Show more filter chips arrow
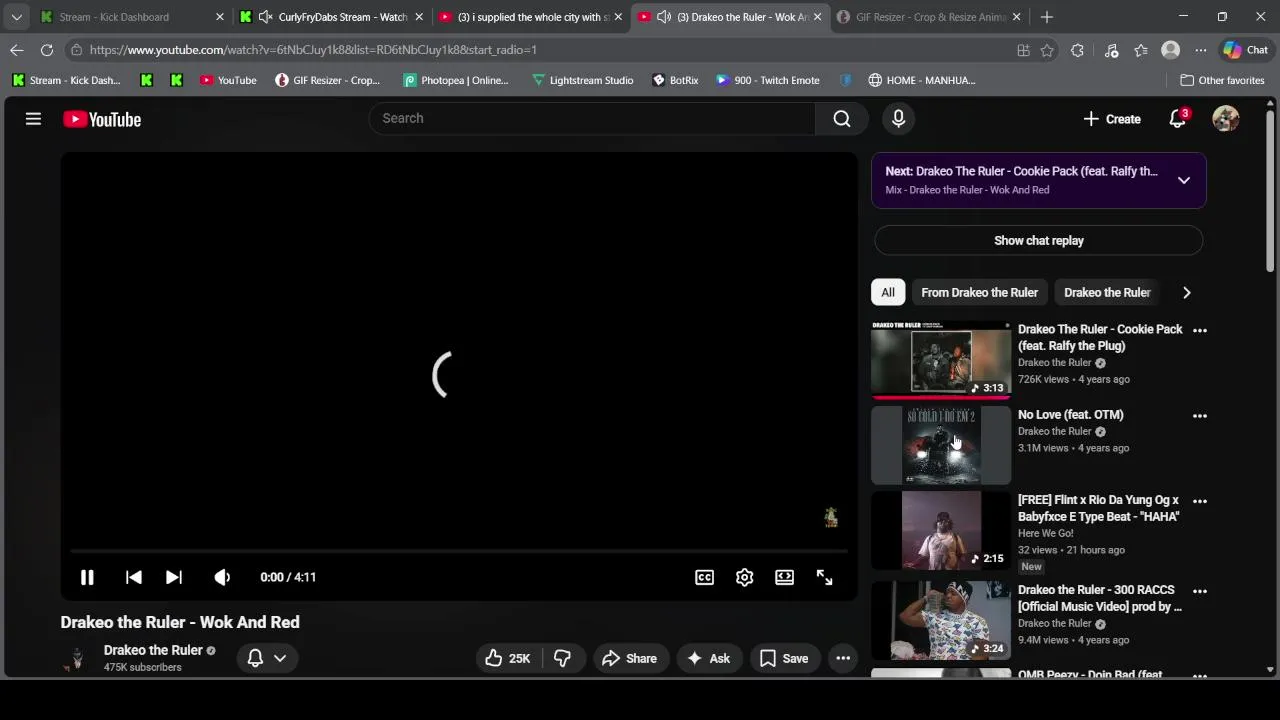Image resolution: width=1280 pixels, height=720 pixels. pyautogui.click(x=1187, y=292)
